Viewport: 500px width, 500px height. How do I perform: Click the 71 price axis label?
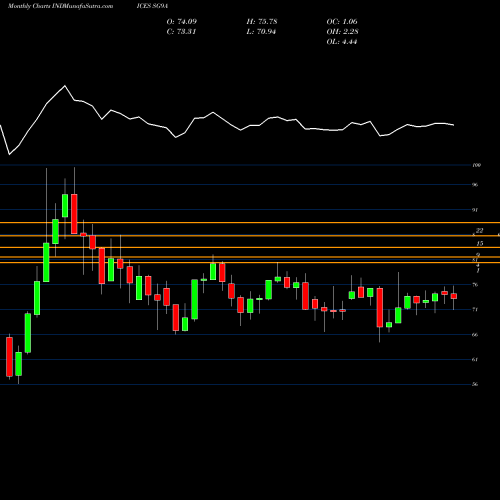[475, 310]
